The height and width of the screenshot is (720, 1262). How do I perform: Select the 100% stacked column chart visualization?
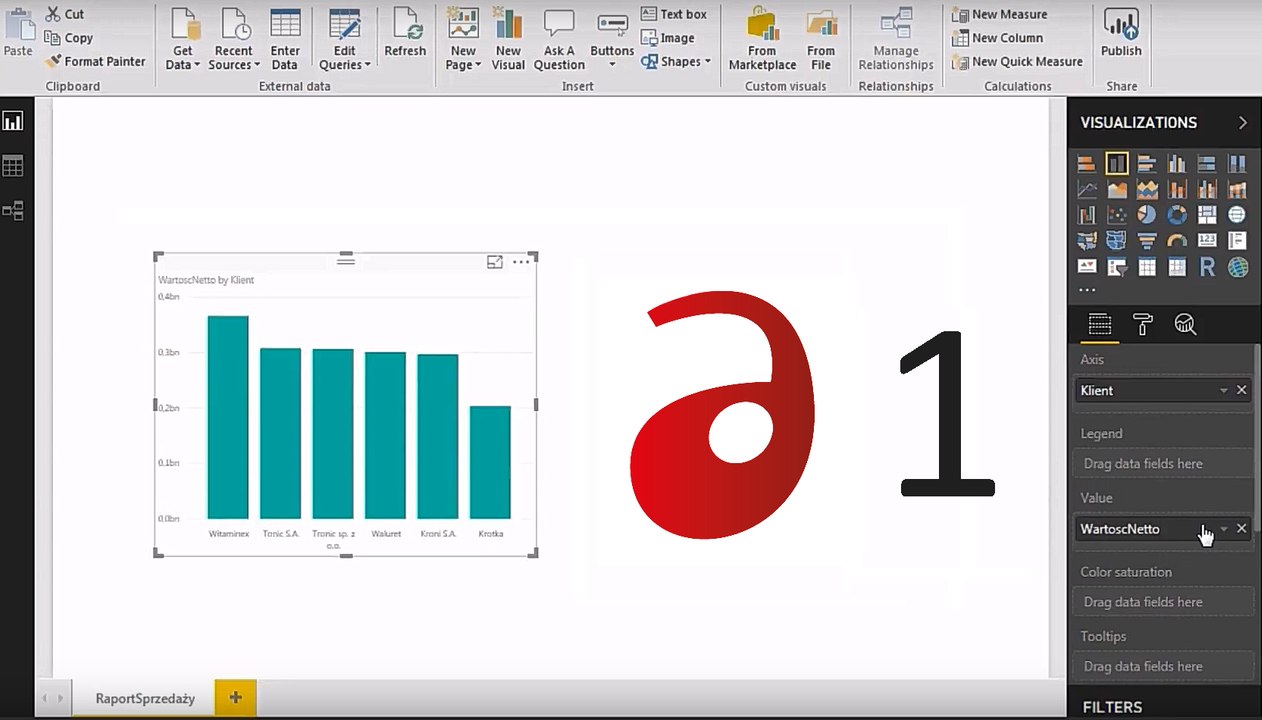point(1237,164)
